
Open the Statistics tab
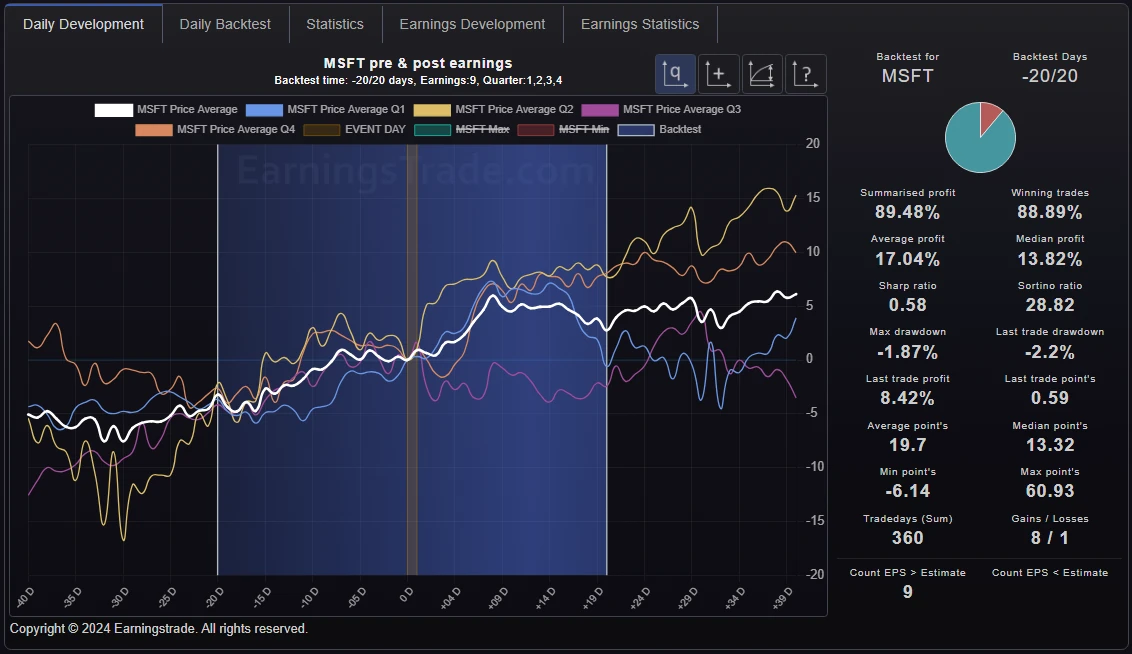[335, 24]
